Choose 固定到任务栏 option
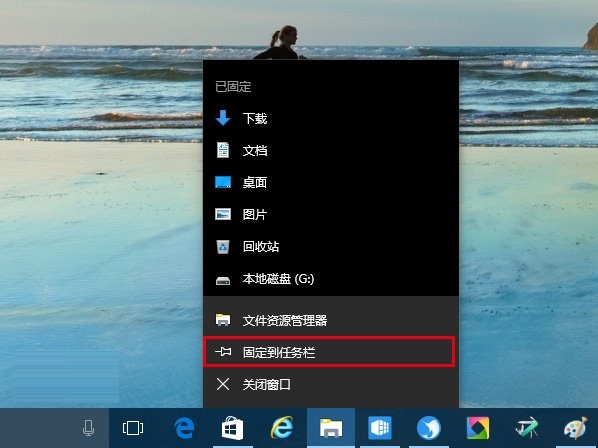Image resolution: width=598 pixels, height=448 pixels. [x=331, y=352]
